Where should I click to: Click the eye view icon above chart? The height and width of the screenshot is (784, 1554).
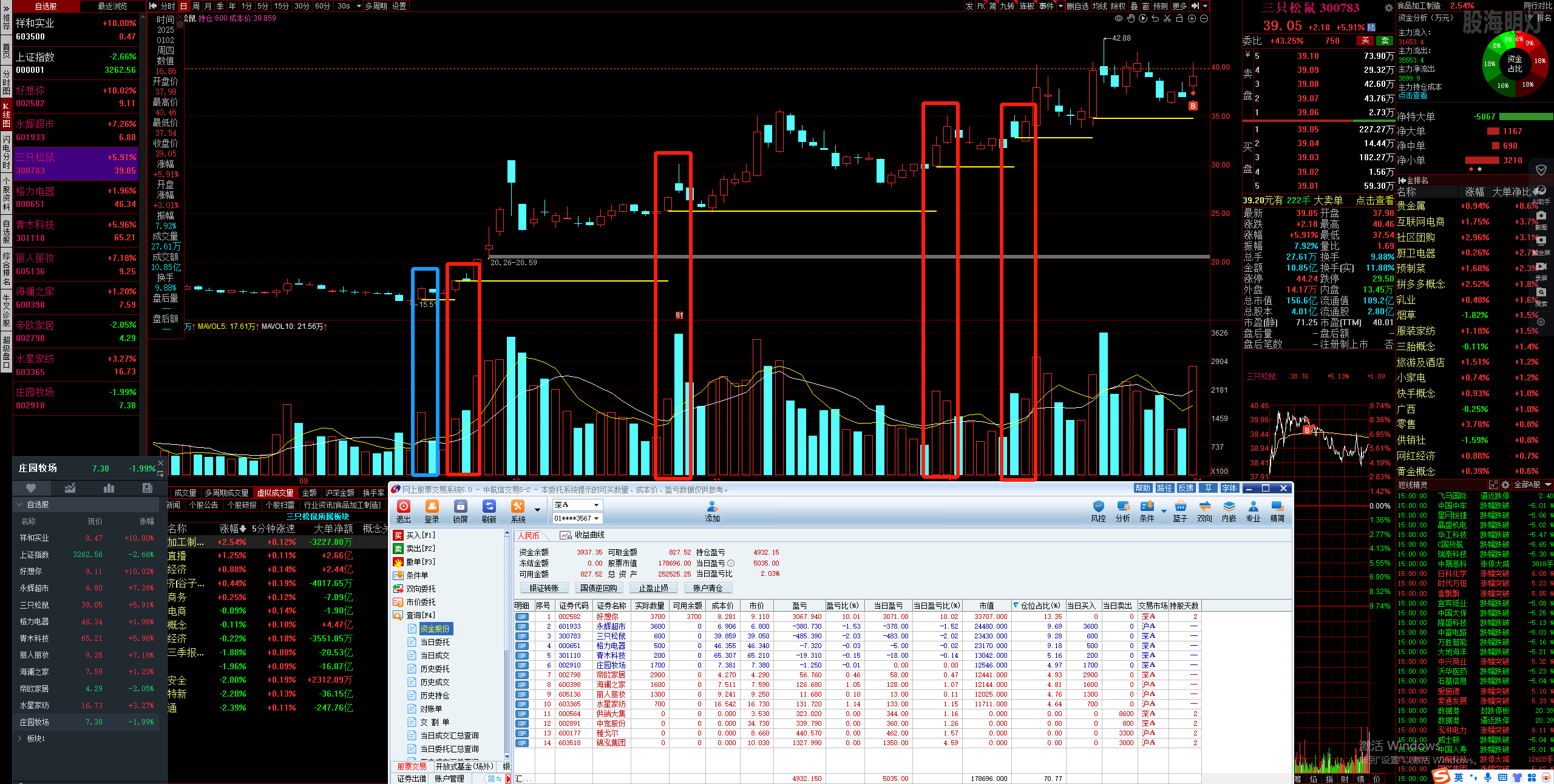(1119, 19)
